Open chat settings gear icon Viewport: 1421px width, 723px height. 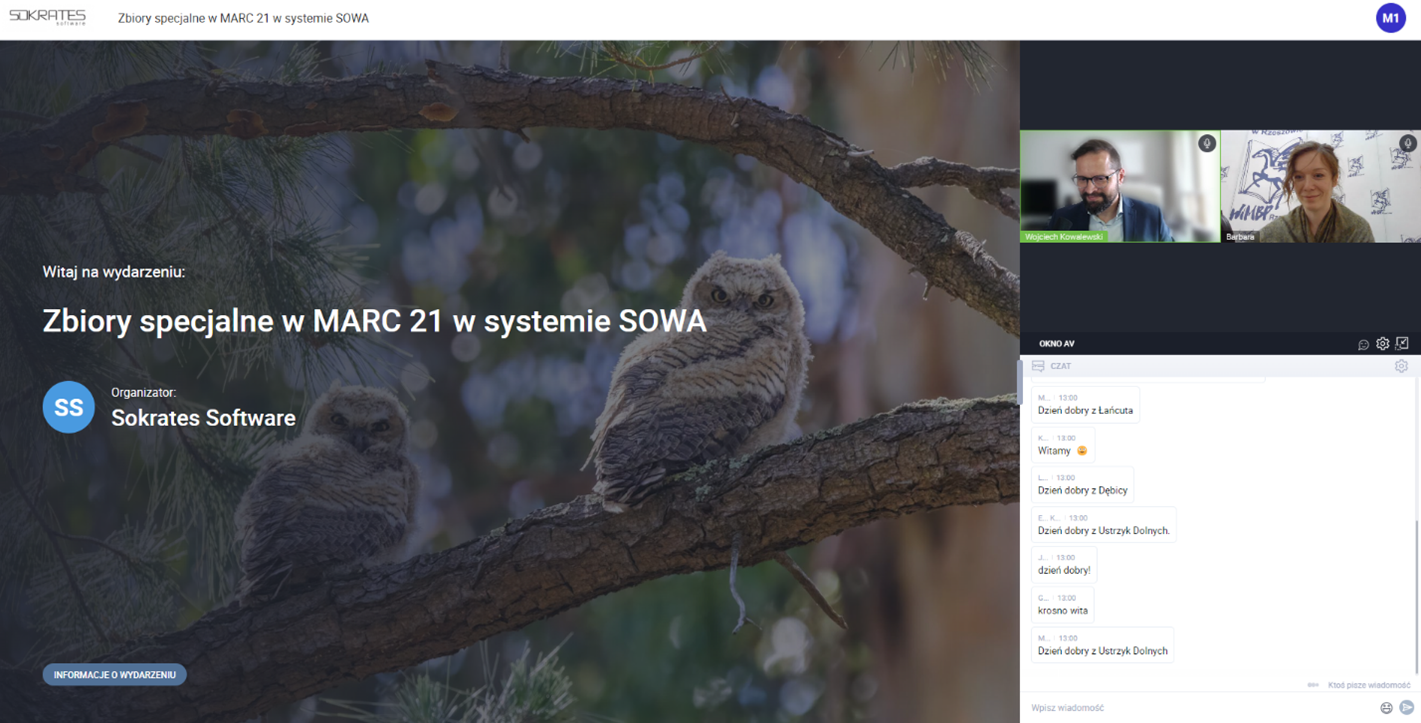(1401, 366)
